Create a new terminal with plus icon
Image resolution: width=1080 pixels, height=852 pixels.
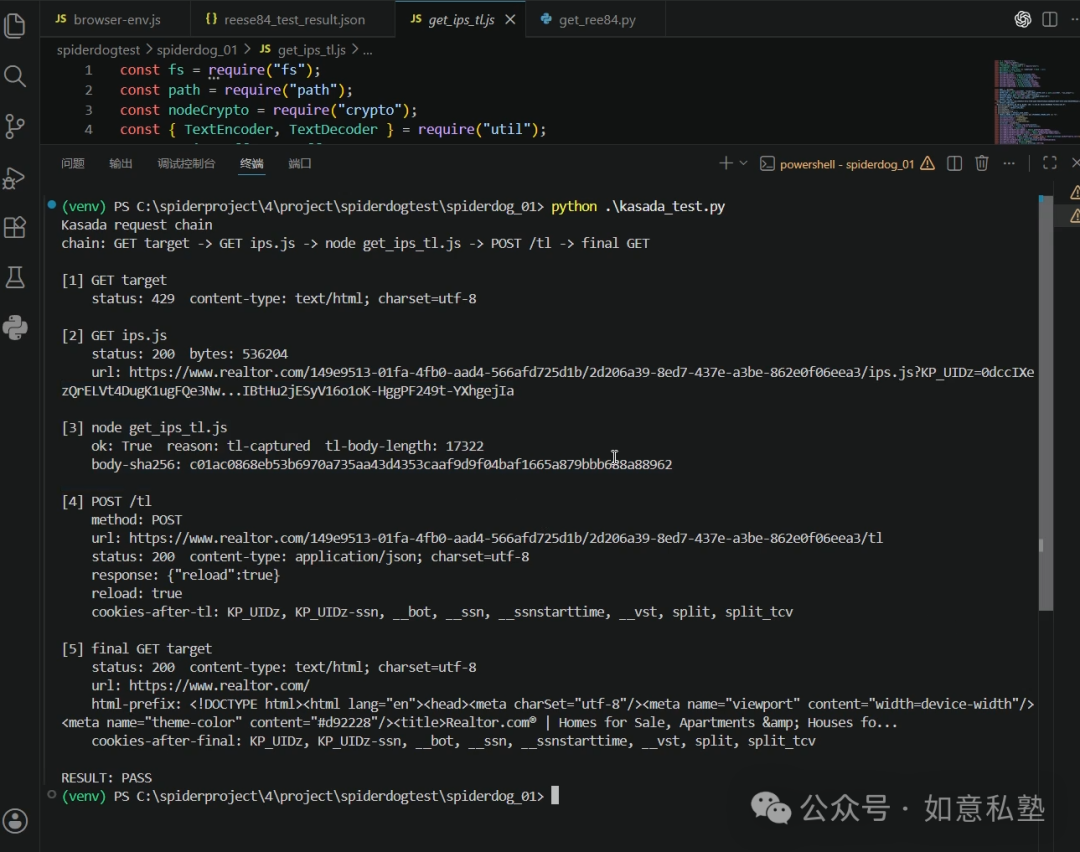click(725, 163)
